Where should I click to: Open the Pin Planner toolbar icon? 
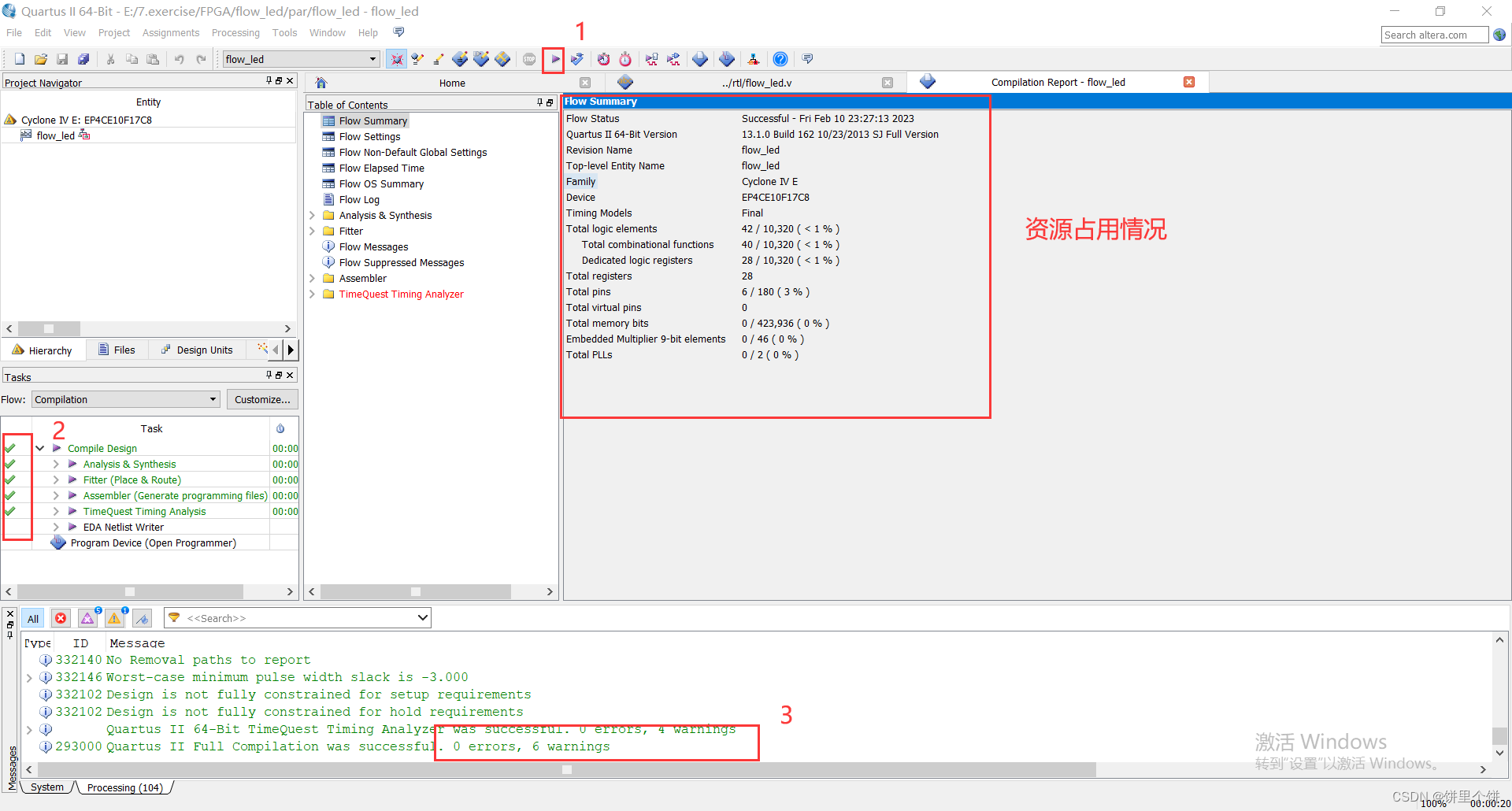[x=481, y=59]
